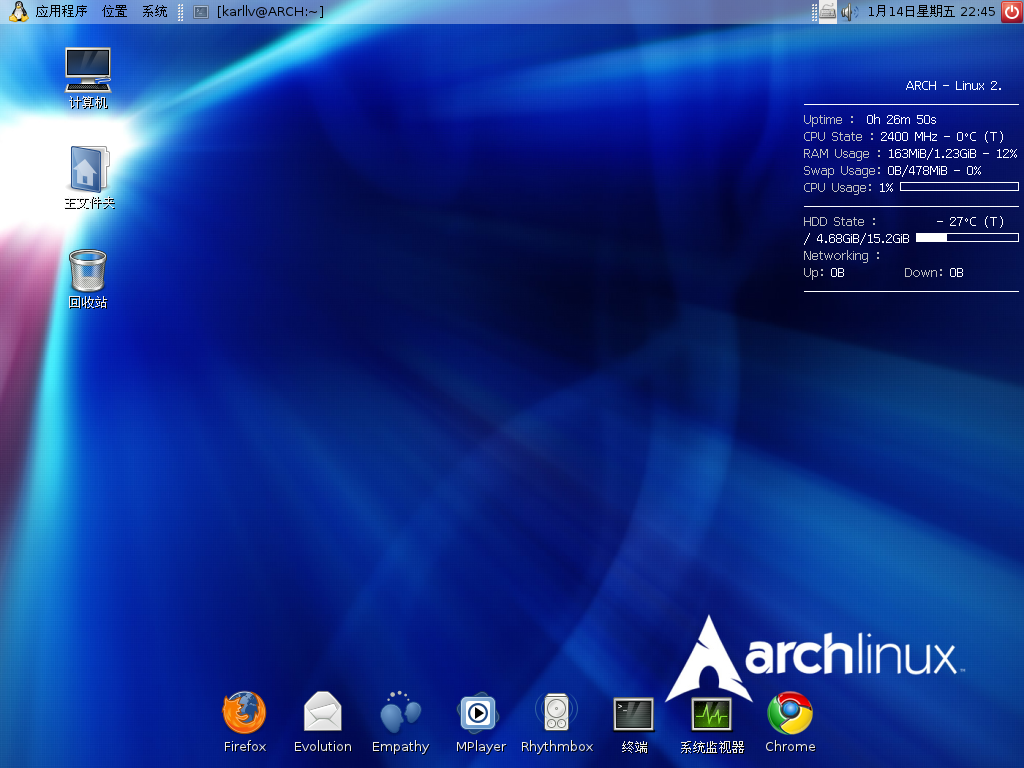
Task: Click the ARCH - Linux 2. header
Action: (953, 86)
